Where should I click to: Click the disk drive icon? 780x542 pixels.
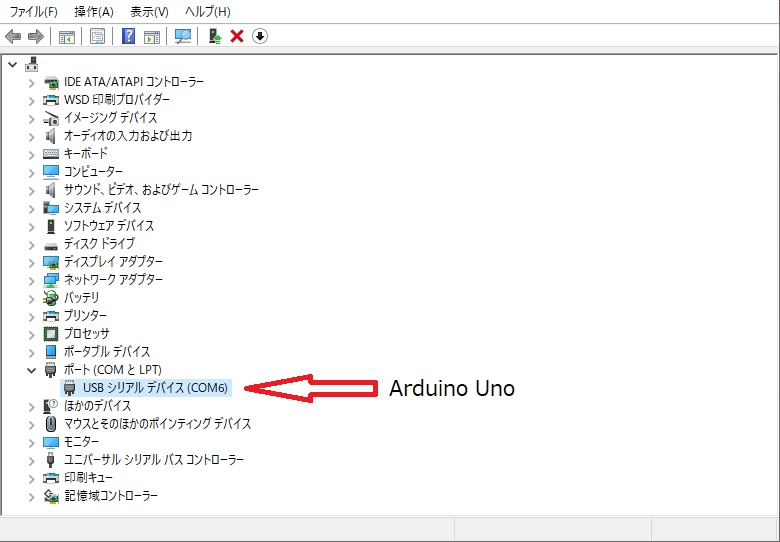(51, 246)
